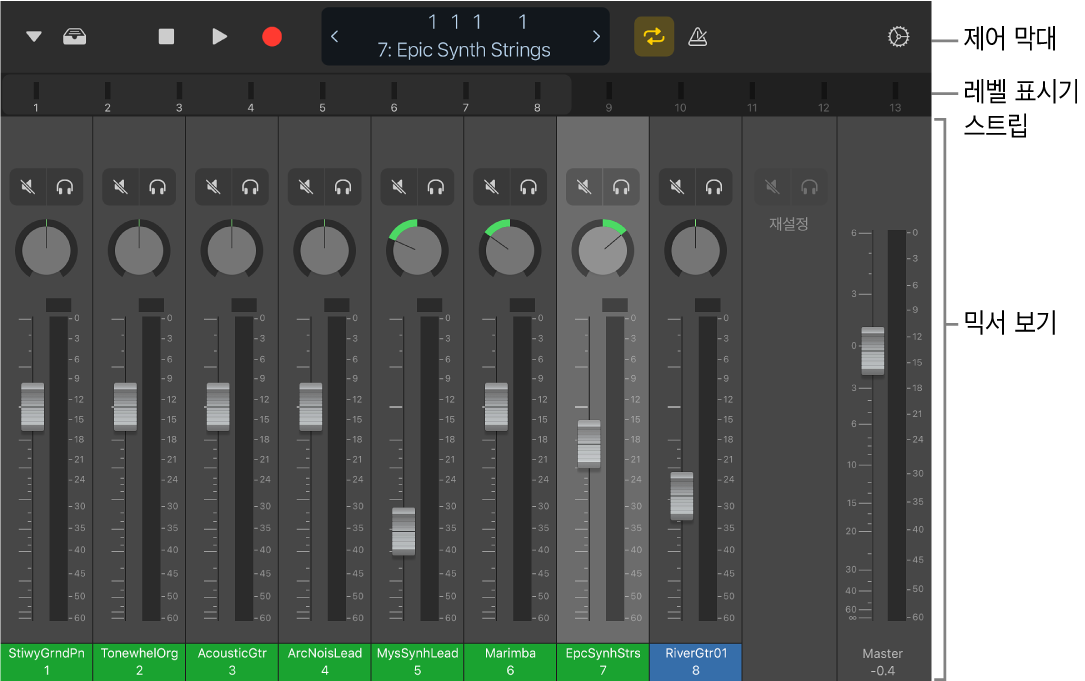
Task: Select the TonewhelOrg 2 track label
Action: (139, 662)
